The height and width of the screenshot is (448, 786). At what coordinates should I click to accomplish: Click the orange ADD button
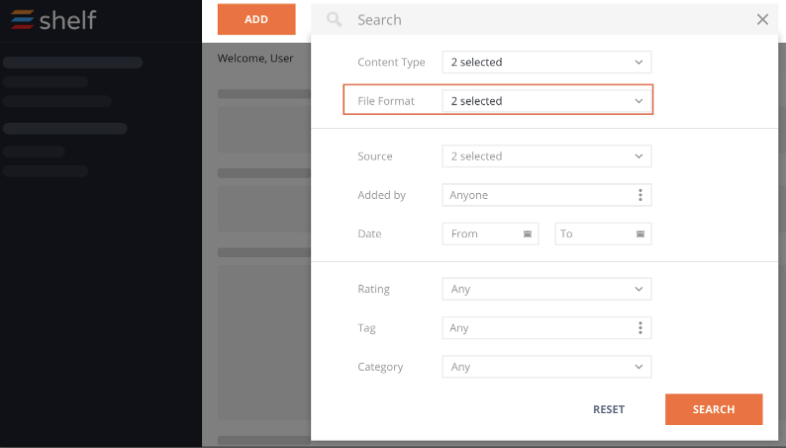(256, 19)
